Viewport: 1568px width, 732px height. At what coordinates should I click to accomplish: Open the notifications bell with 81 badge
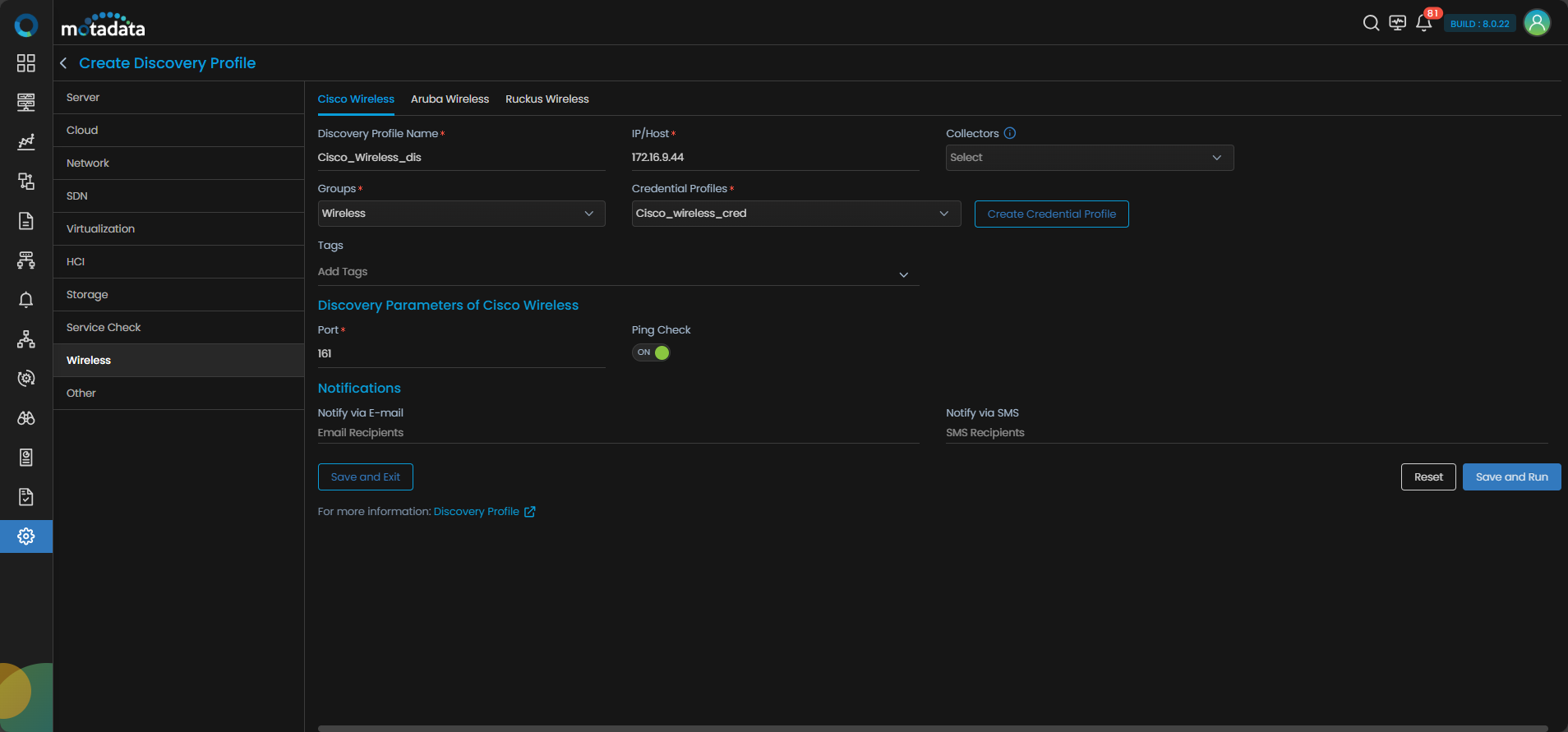(x=1424, y=23)
